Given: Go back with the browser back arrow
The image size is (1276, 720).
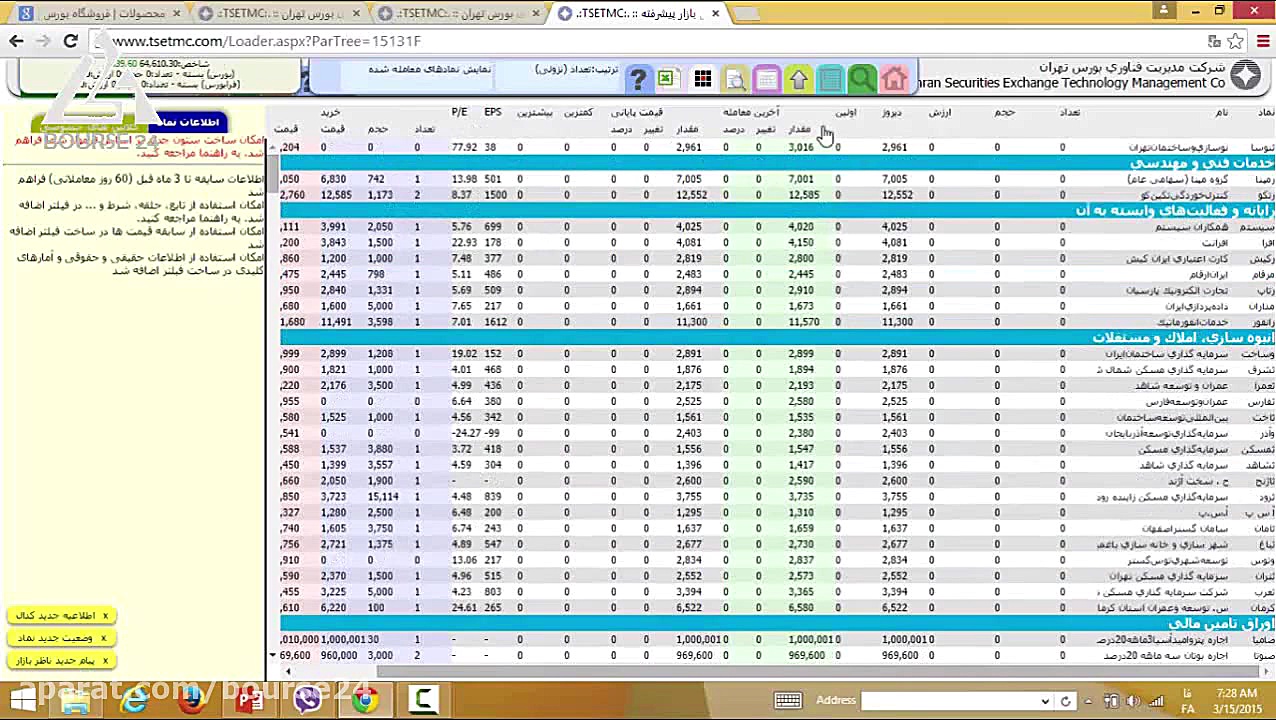Looking at the screenshot, I should (x=16, y=41).
